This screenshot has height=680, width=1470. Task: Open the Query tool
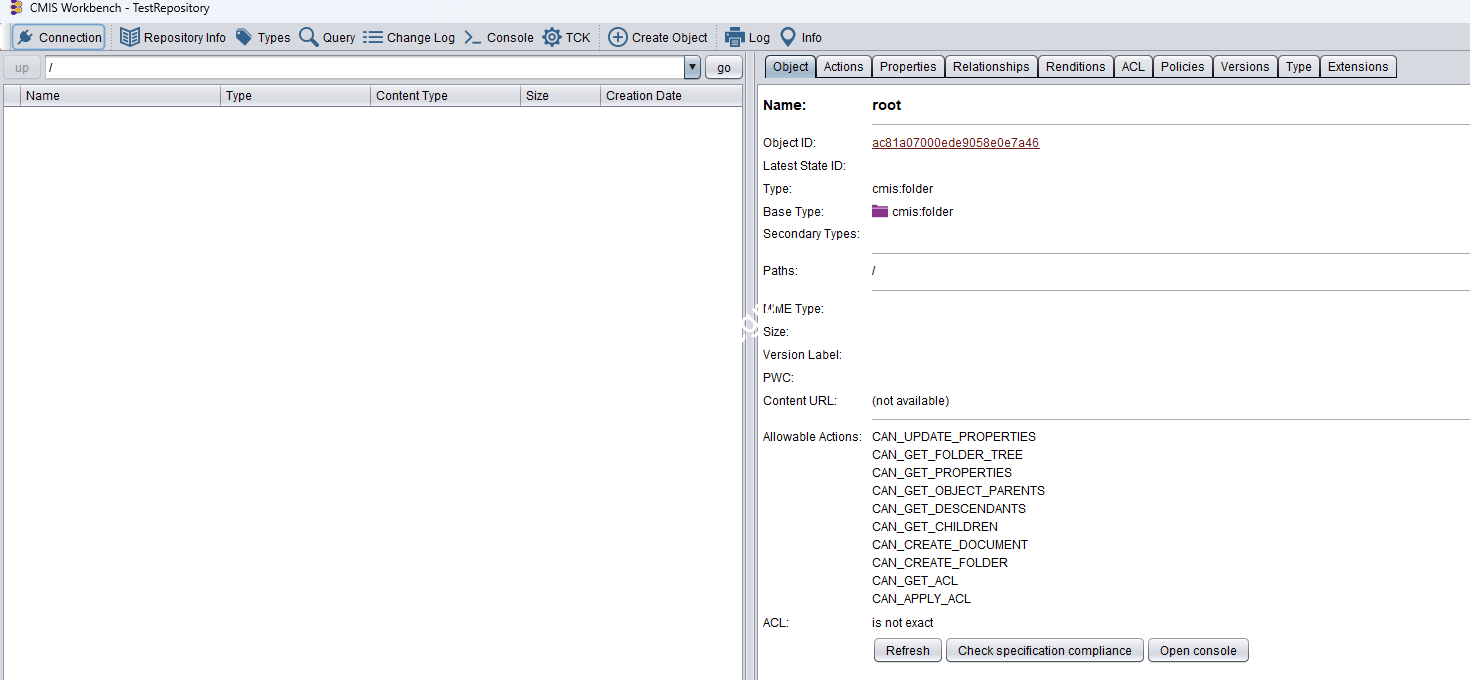click(327, 36)
